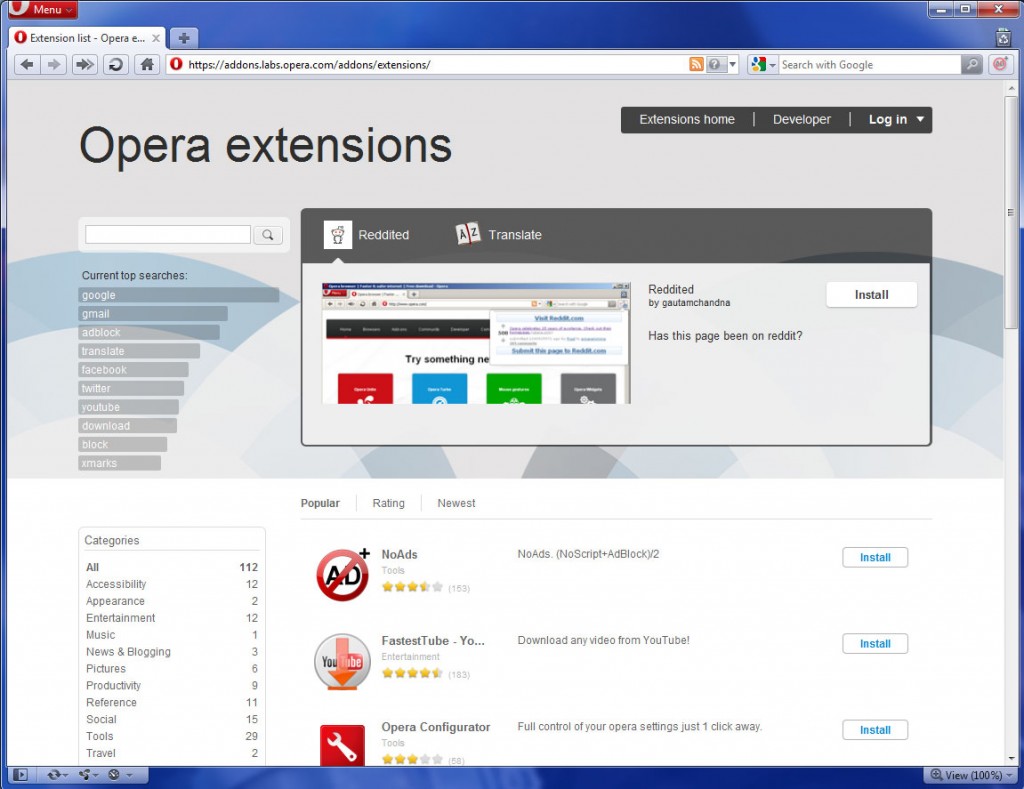Focus the Search with Google field
Image resolution: width=1024 pixels, height=789 pixels.
pyautogui.click(x=869, y=65)
